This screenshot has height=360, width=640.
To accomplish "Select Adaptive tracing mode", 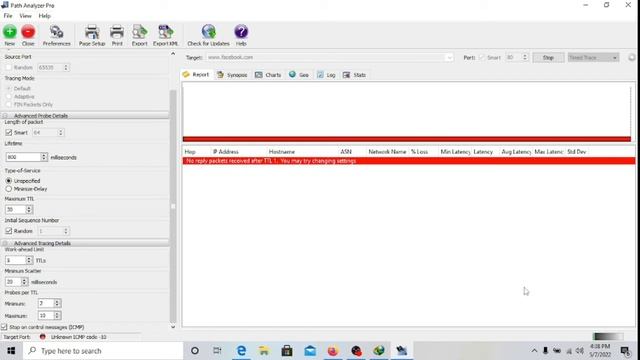I will tap(9, 97).
